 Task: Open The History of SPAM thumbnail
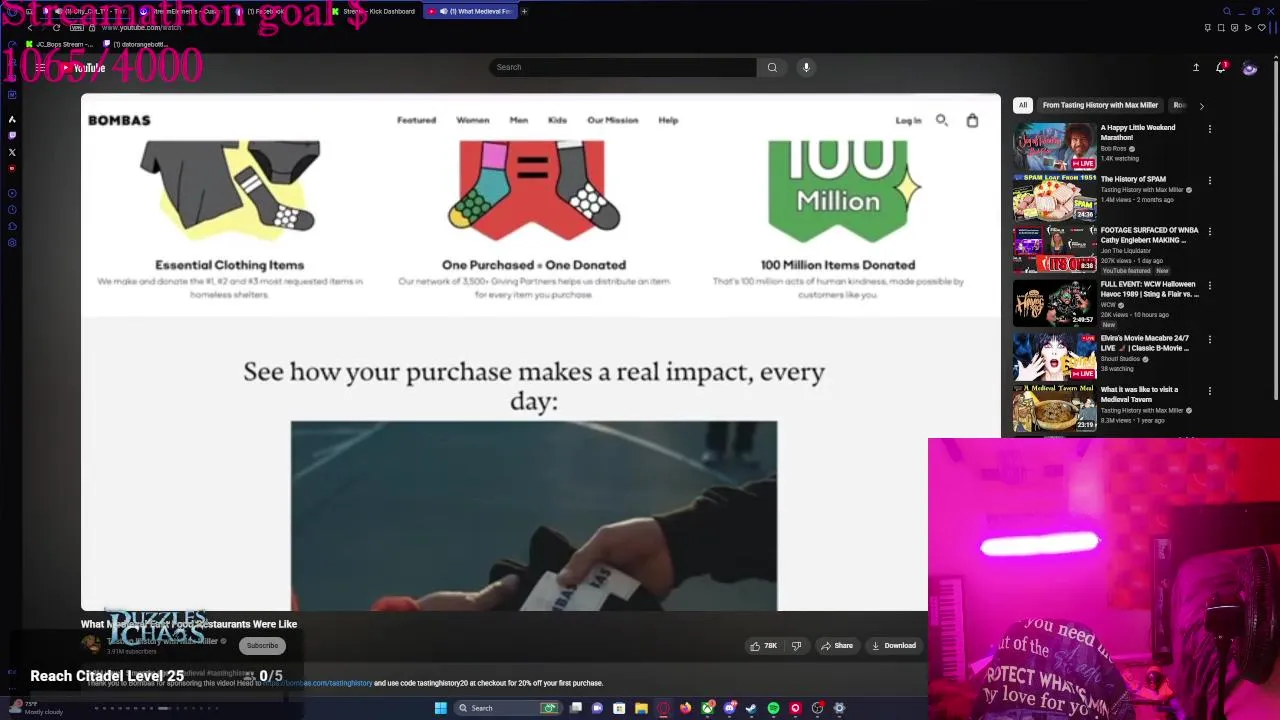(x=1054, y=198)
